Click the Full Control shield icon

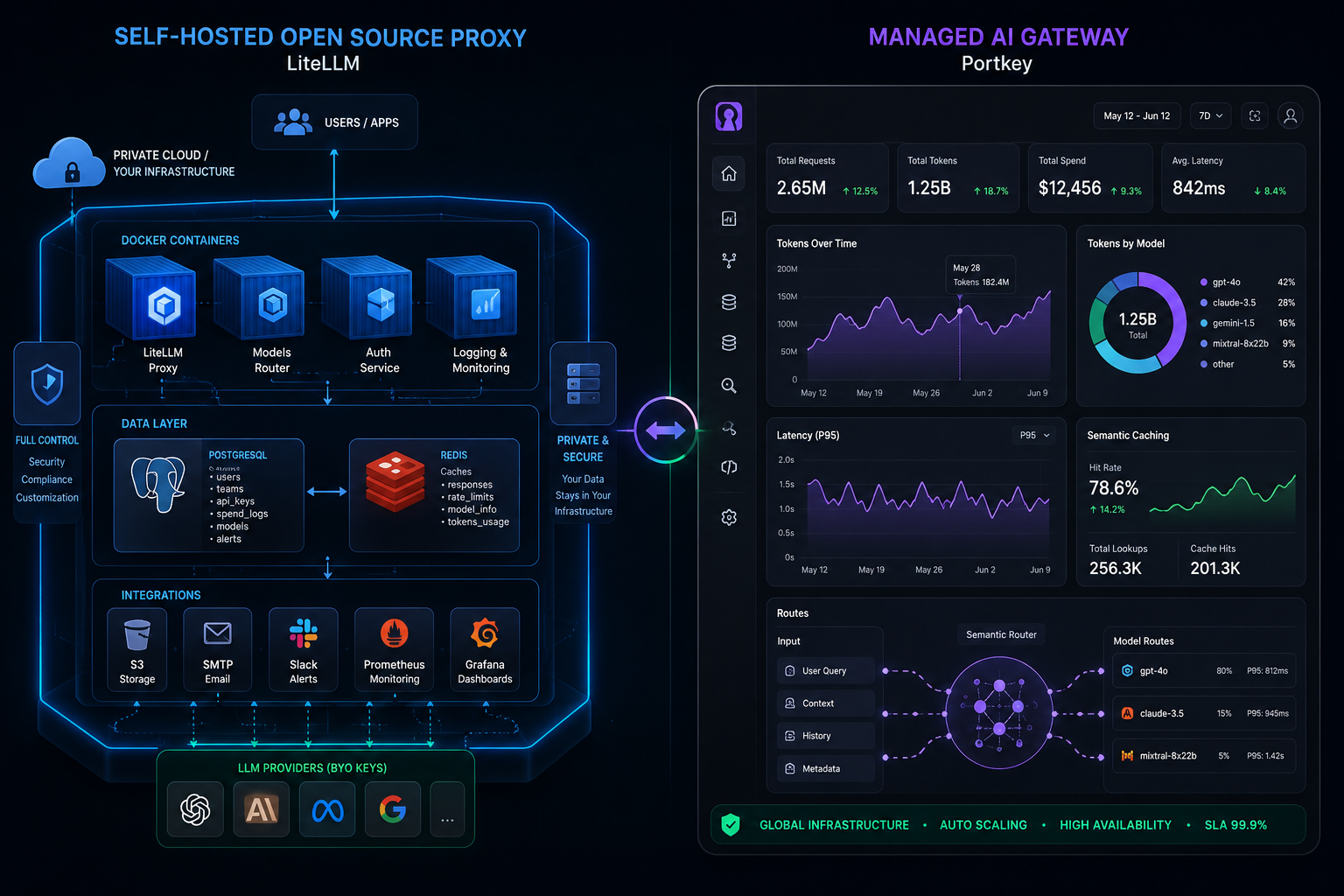(47, 383)
